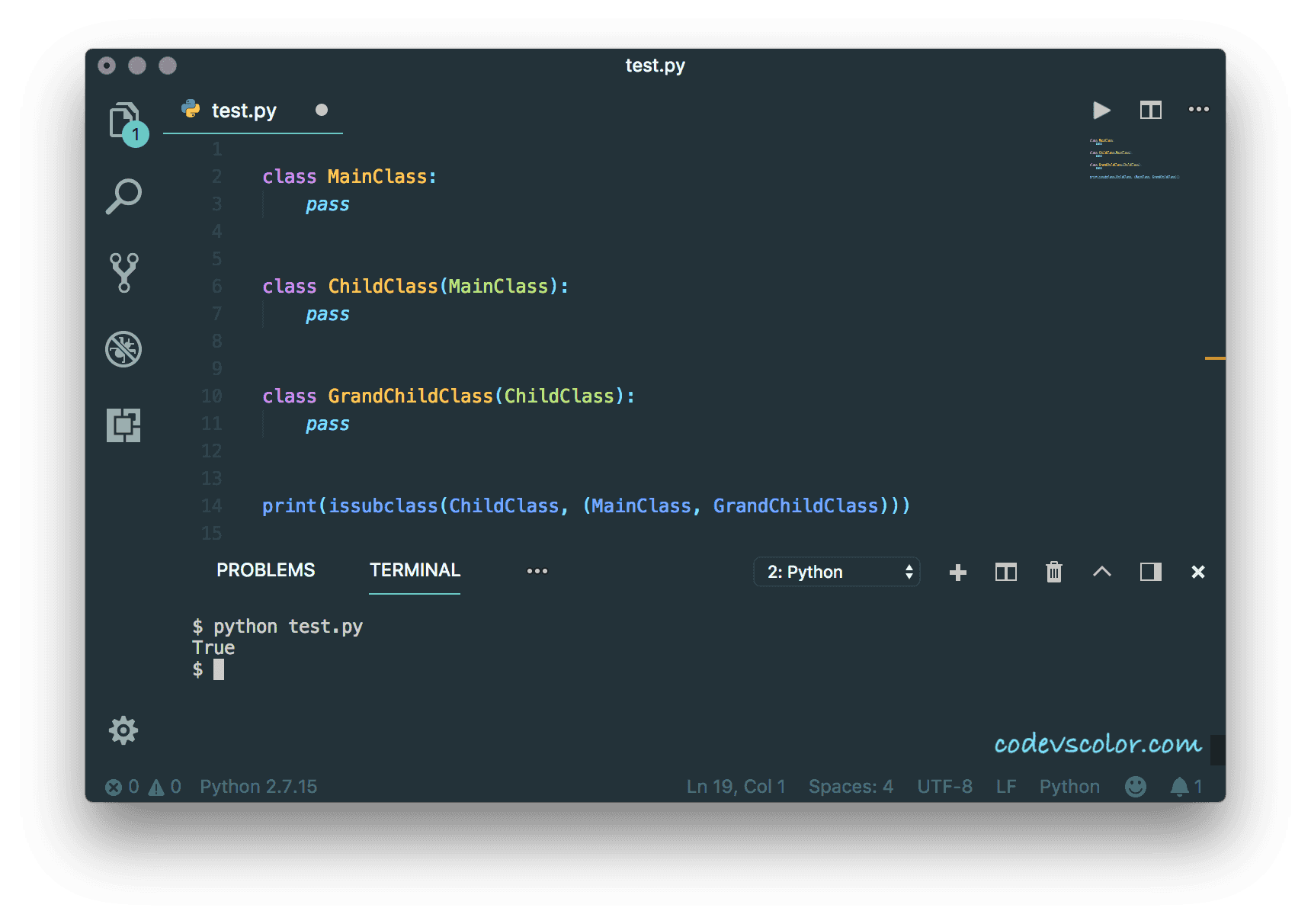Click the 'pass' under ChildClass
The width and height of the screenshot is (1311, 924).
[328, 315]
